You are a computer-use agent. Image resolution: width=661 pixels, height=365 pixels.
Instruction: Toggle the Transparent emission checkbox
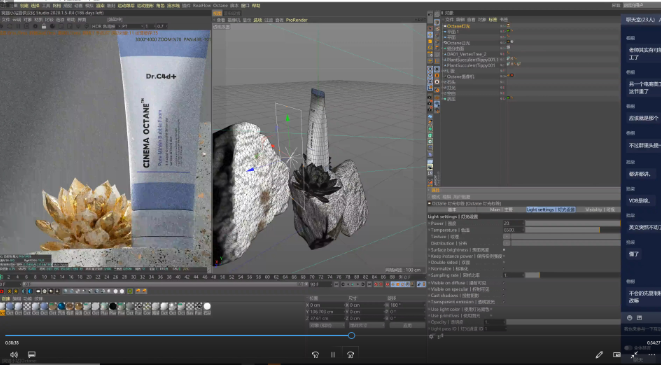[504, 302]
